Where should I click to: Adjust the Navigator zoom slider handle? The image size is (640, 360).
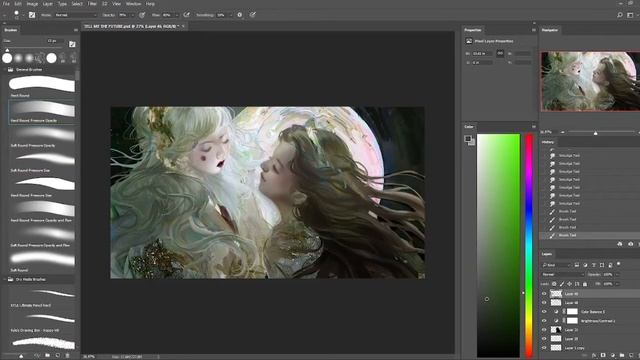596,133
